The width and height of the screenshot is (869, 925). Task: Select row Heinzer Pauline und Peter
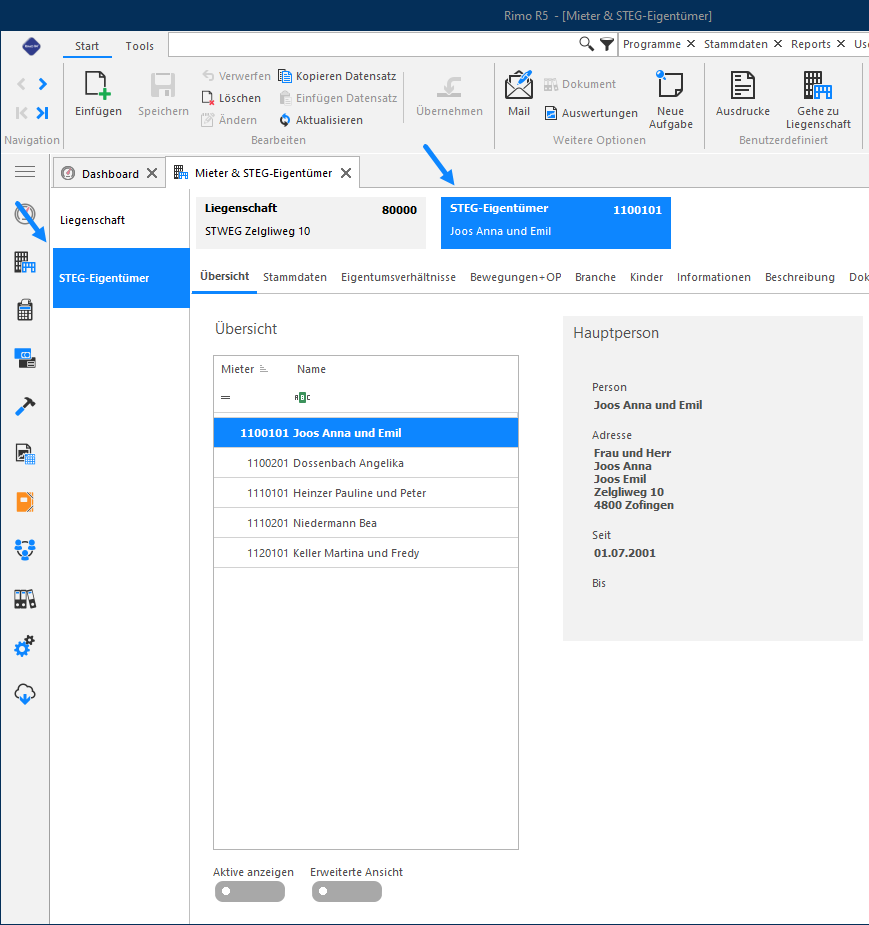tap(366, 493)
